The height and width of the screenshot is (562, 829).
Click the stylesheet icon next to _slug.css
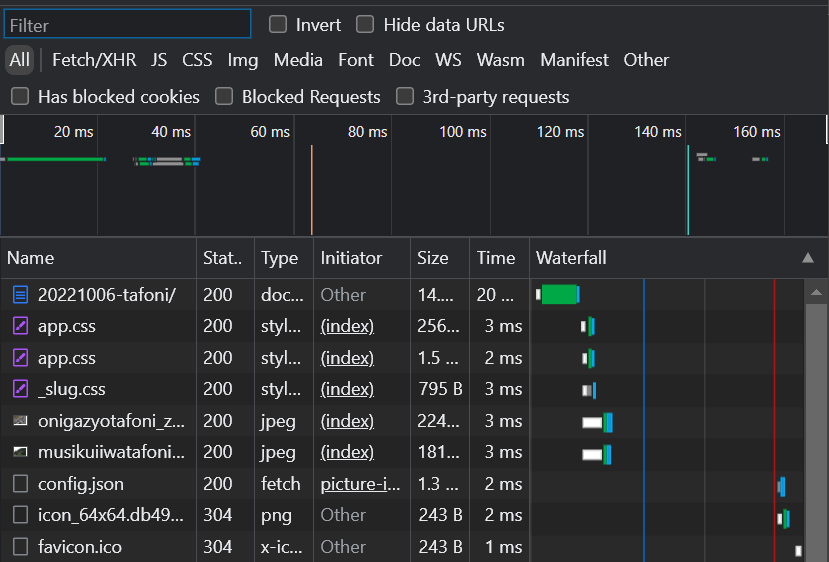point(20,389)
